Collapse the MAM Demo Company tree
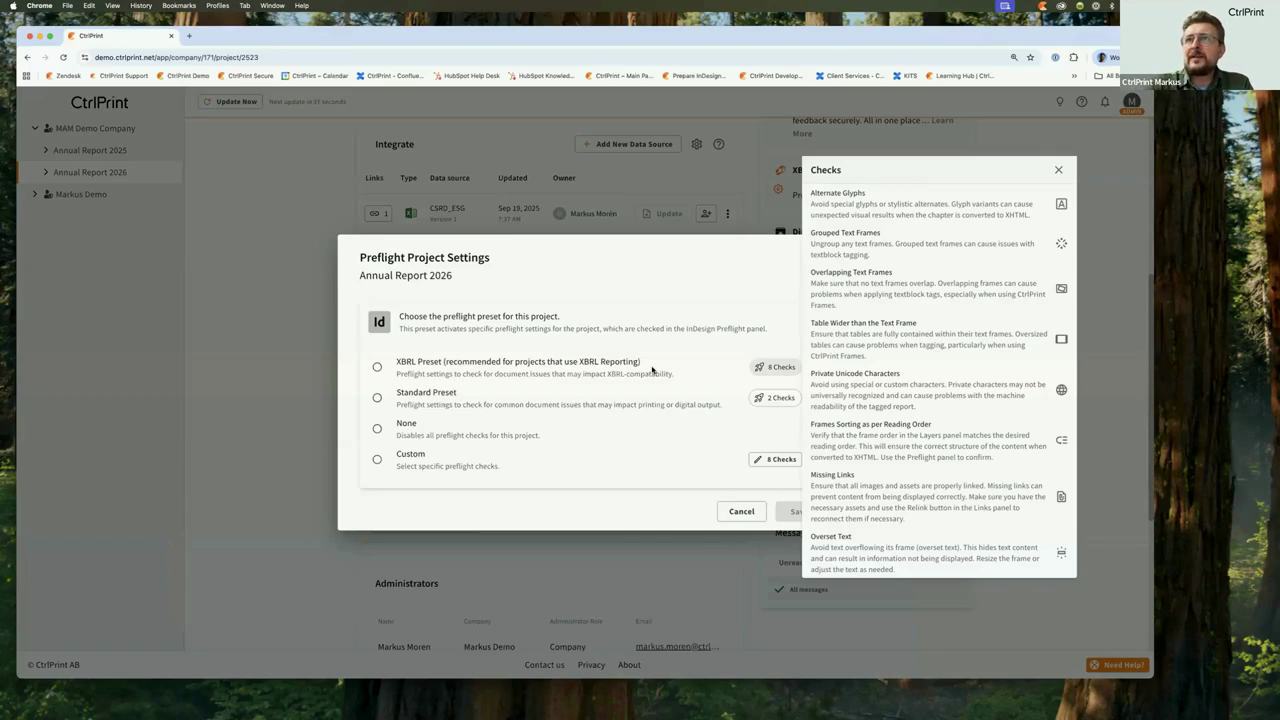Image resolution: width=1280 pixels, height=720 pixels. [35, 128]
